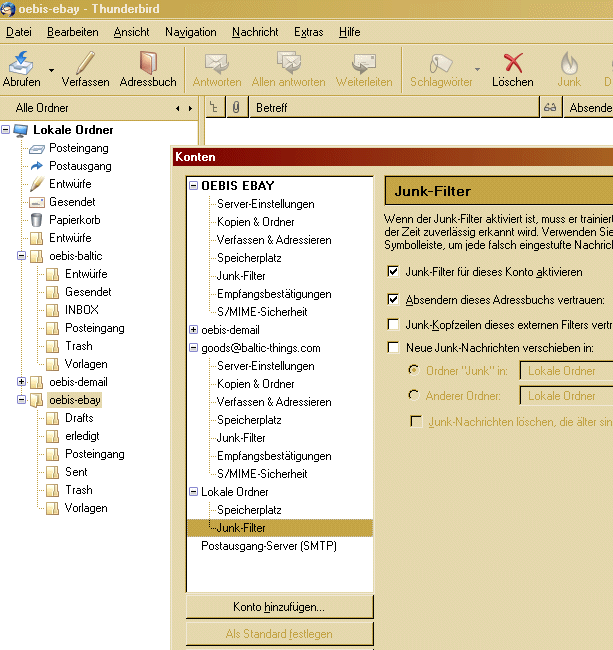This screenshot has height=650, width=613.
Task: Select the INBOX folder under oebis-baltic
Action: 82,310
